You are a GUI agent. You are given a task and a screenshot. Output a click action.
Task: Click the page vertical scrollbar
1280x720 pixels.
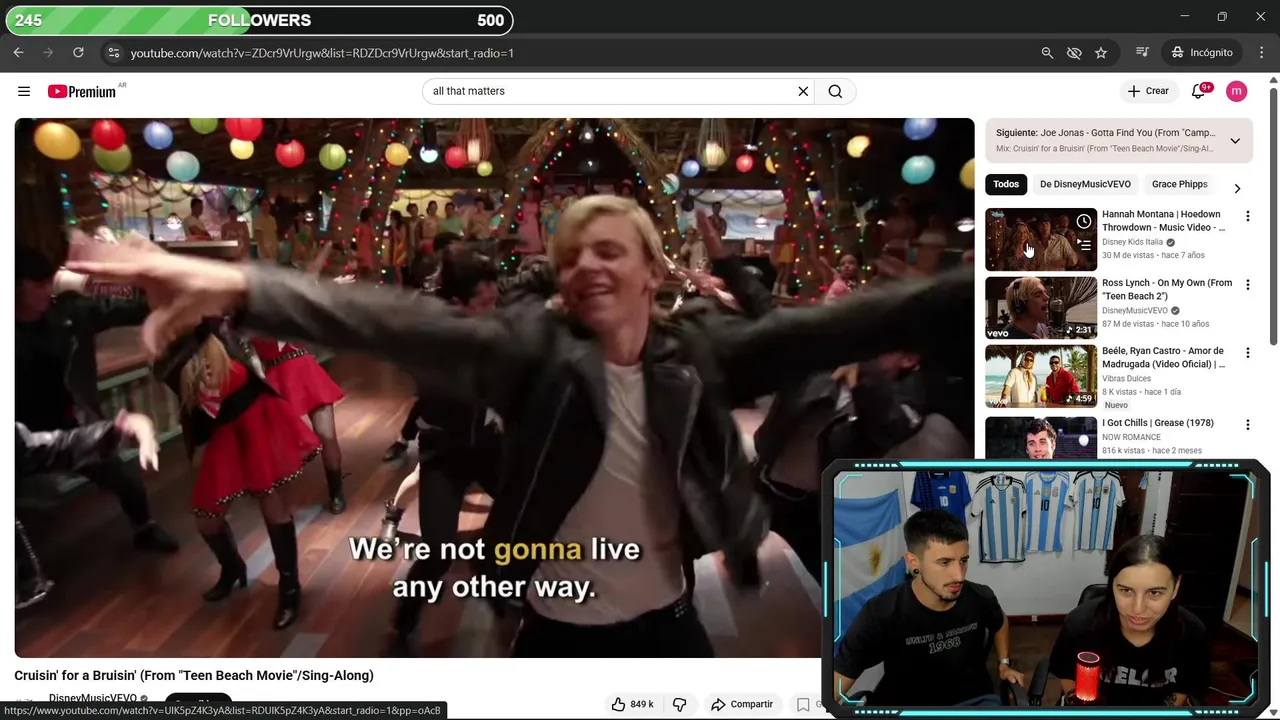(x=1274, y=215)
